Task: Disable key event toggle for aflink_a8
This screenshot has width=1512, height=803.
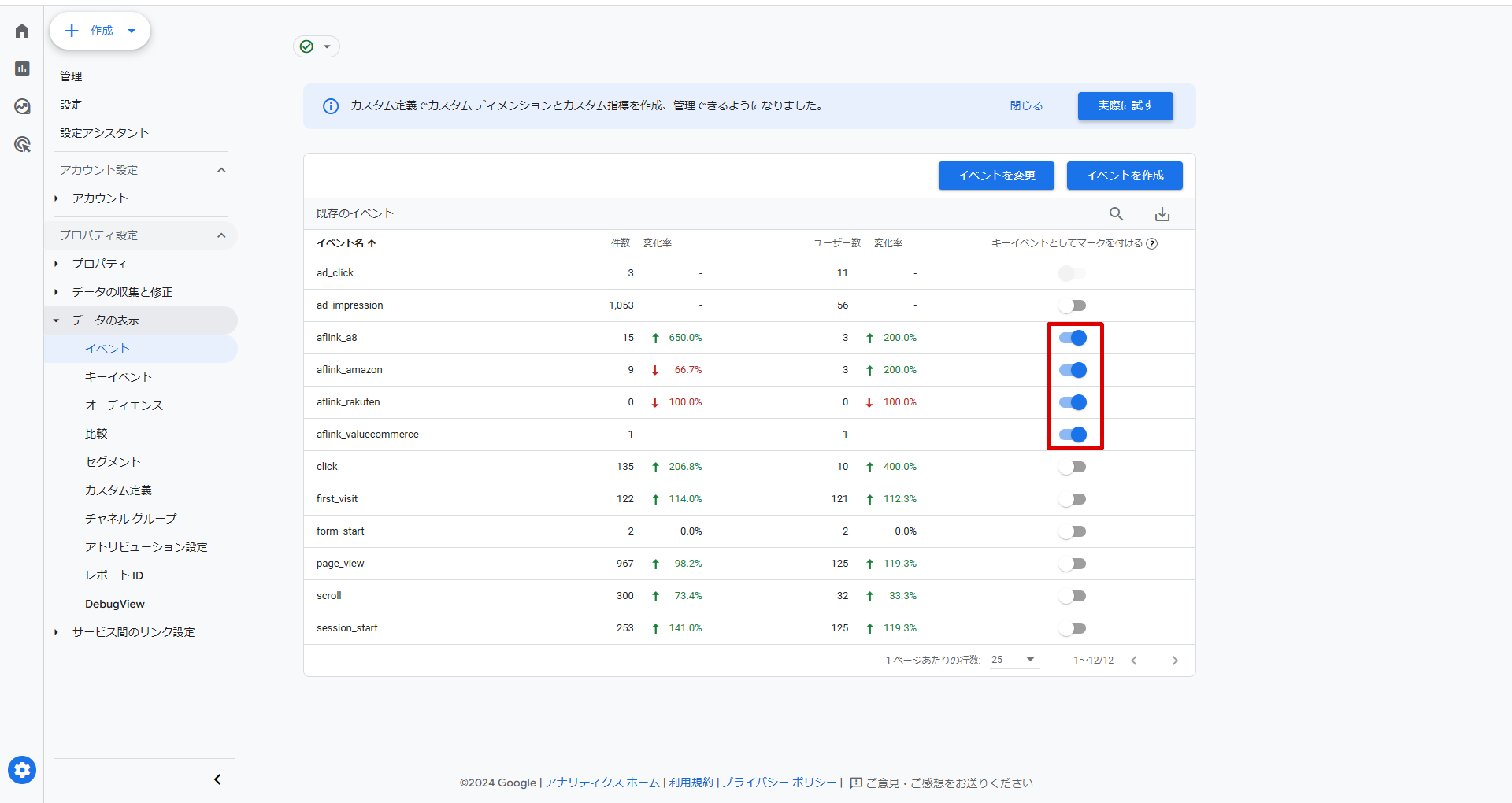Action: click(x=1073, y=338)
